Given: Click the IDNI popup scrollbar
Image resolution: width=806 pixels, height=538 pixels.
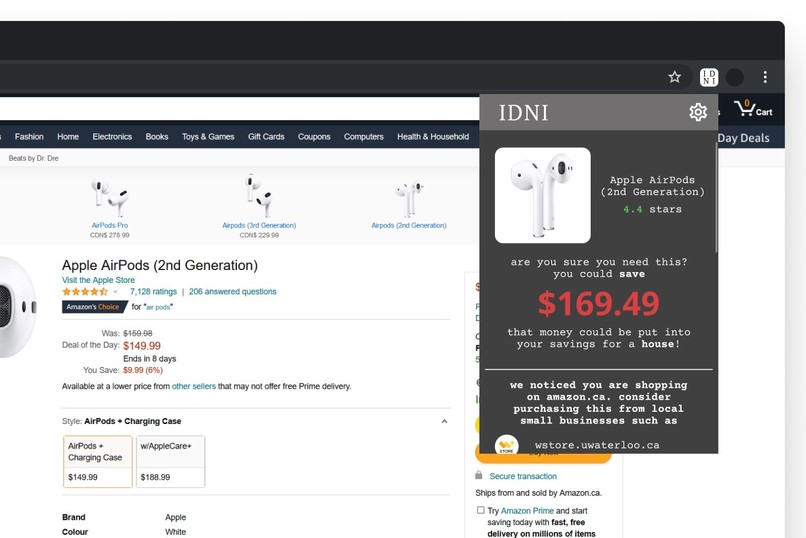Looking at the screenshot, I should tap(716, 198).
